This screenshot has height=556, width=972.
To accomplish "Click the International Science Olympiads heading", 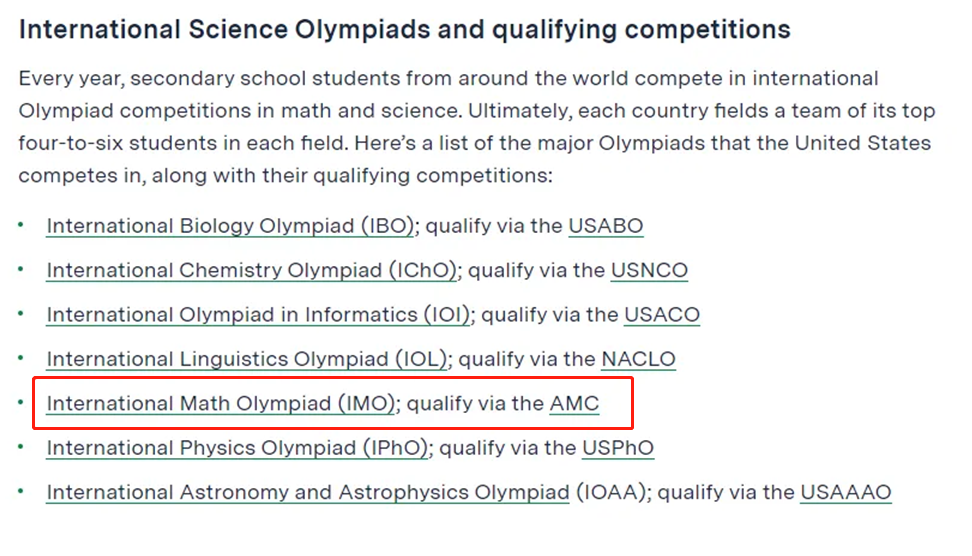I will point(404,30).
